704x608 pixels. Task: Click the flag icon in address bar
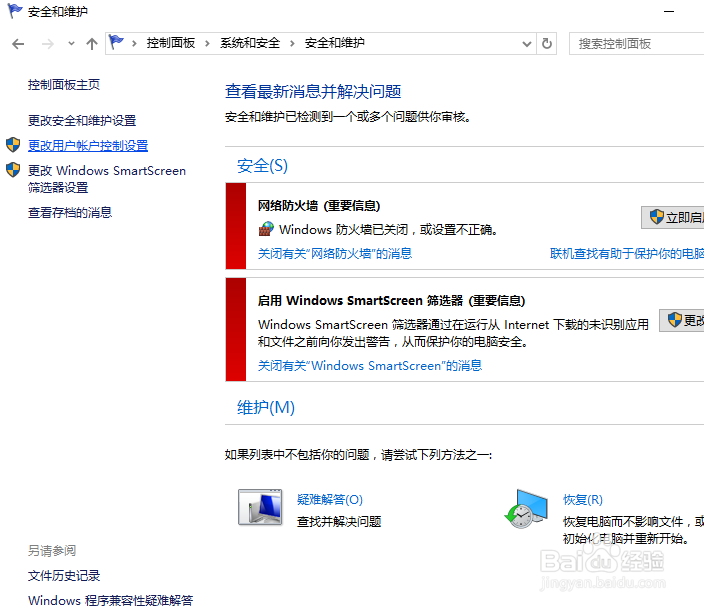pos(116,43)
